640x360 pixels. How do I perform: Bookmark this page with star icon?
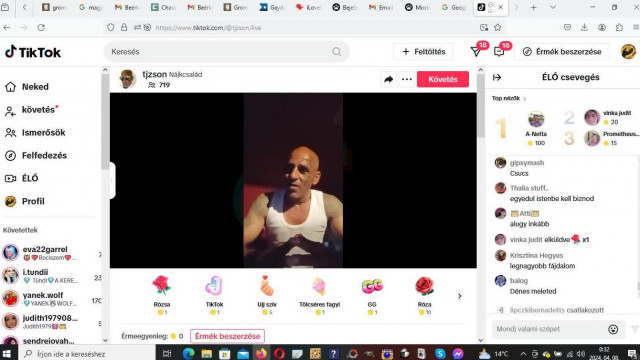coord(498,27)
